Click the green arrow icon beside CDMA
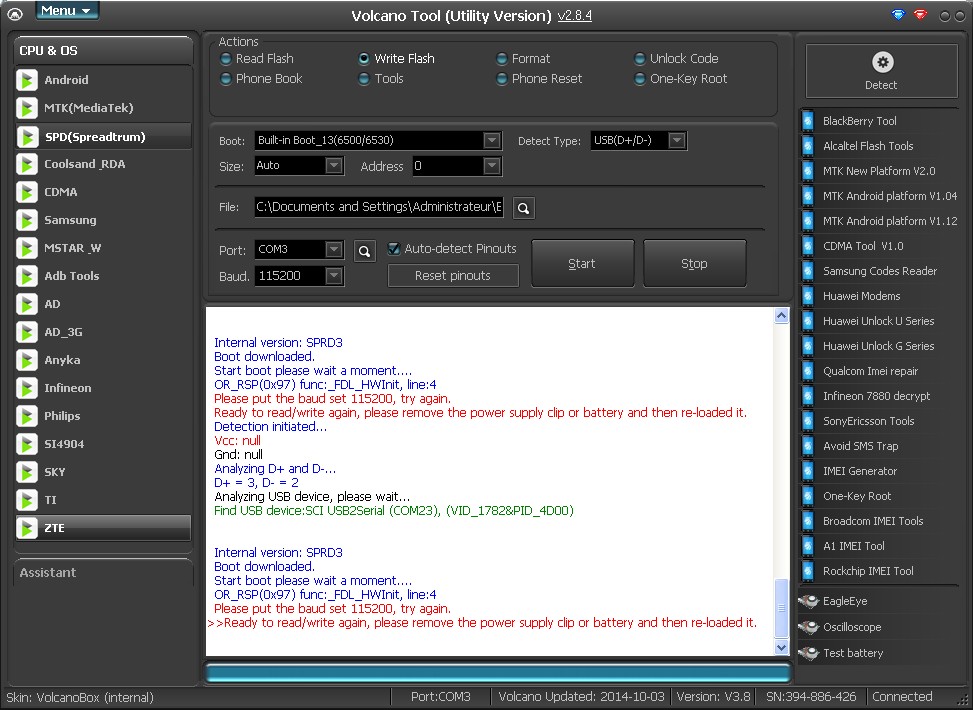This screenshot has width=973, height=710. [27, 192]
